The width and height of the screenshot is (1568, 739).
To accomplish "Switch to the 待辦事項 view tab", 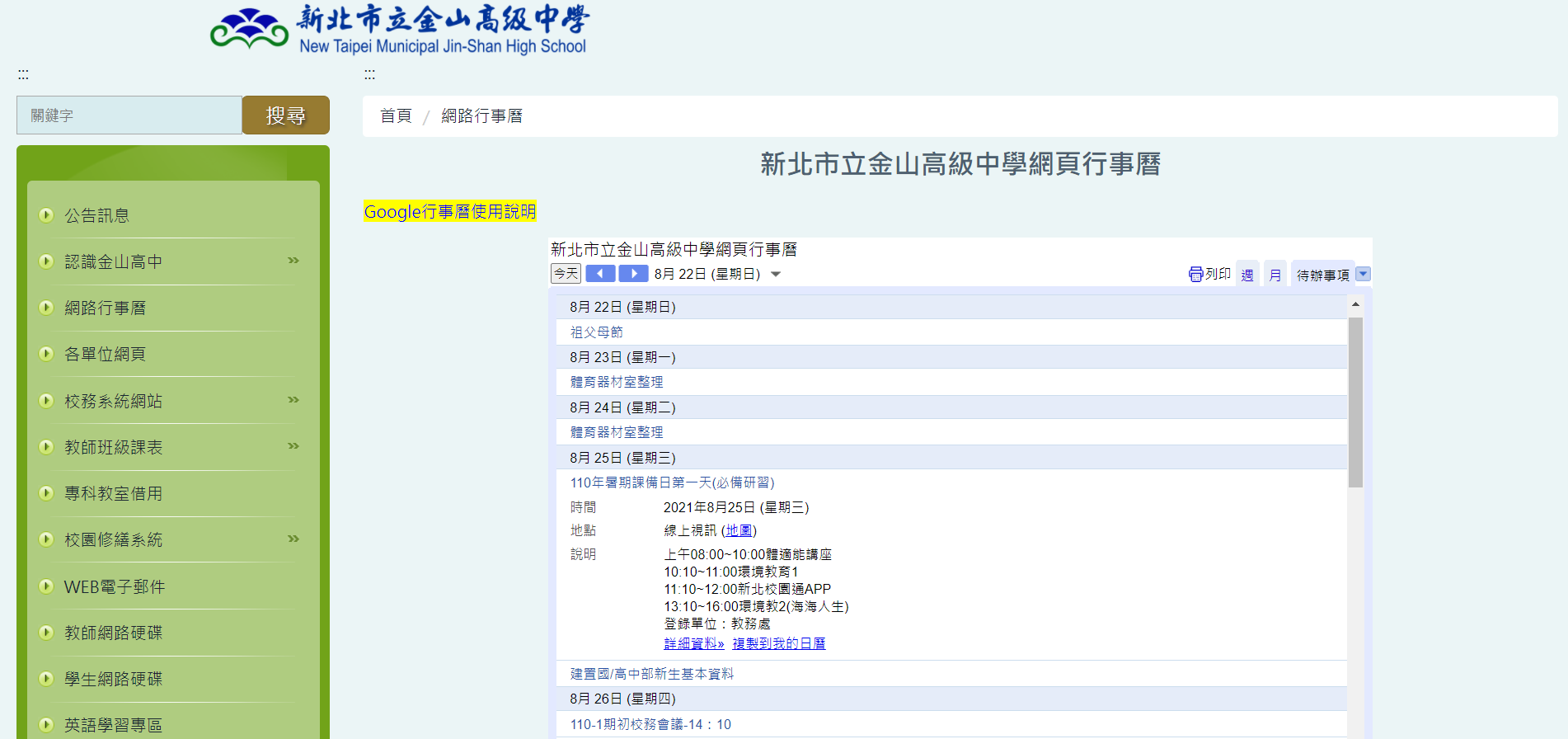I will pyautogui.click(x=1322, y=275).
